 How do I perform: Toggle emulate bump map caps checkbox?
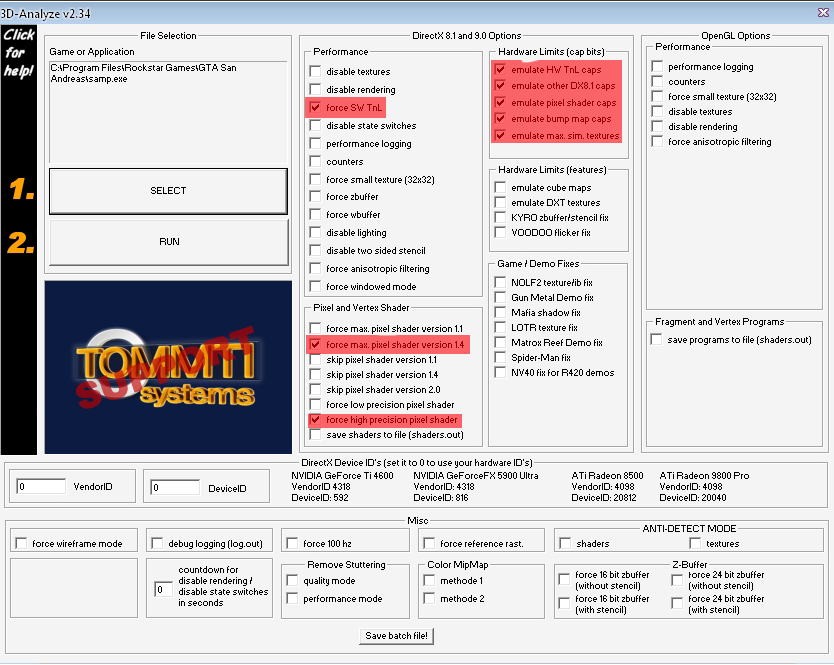click(x=500, y=119)
